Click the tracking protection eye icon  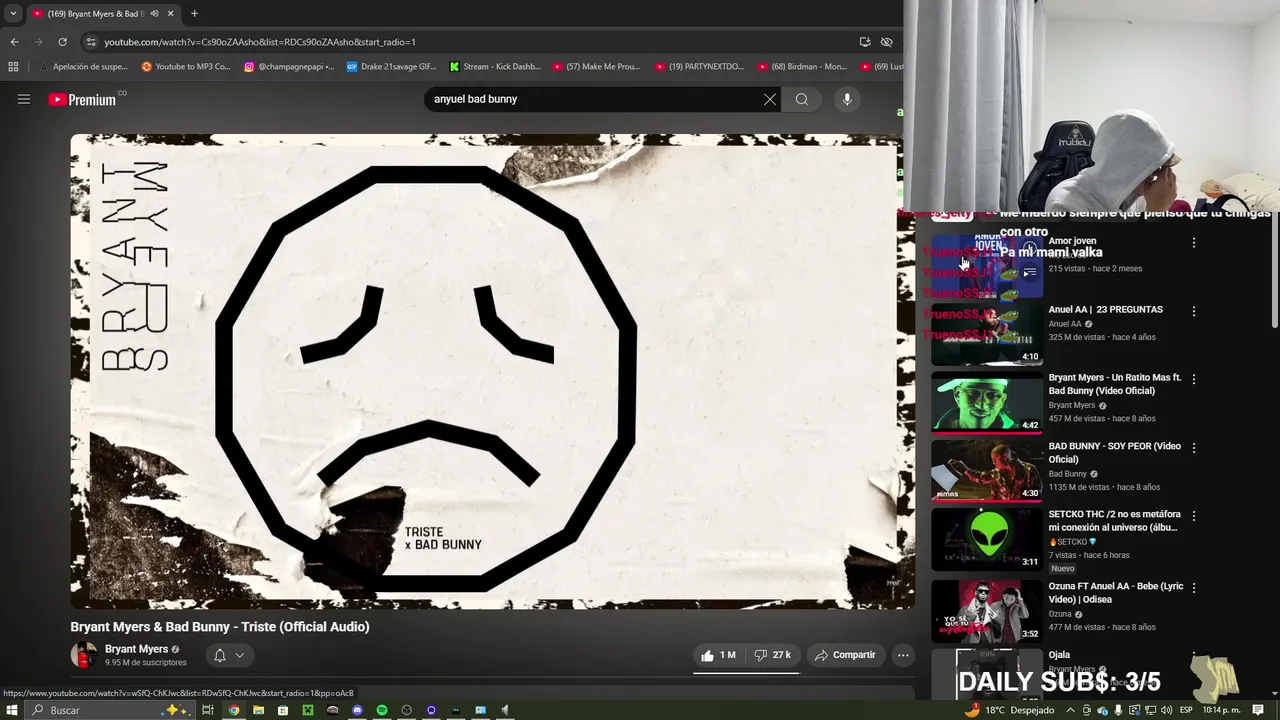(x=886, y=42)
